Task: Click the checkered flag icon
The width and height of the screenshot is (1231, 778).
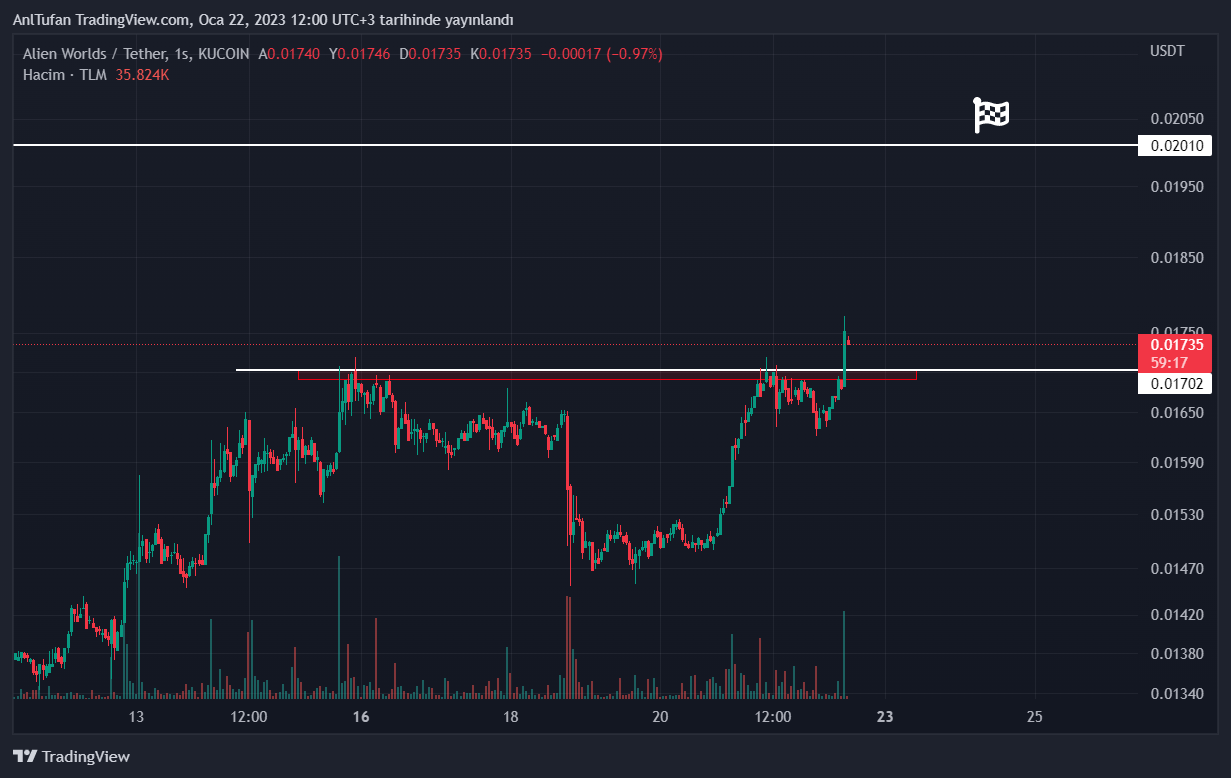Action: 991,115
